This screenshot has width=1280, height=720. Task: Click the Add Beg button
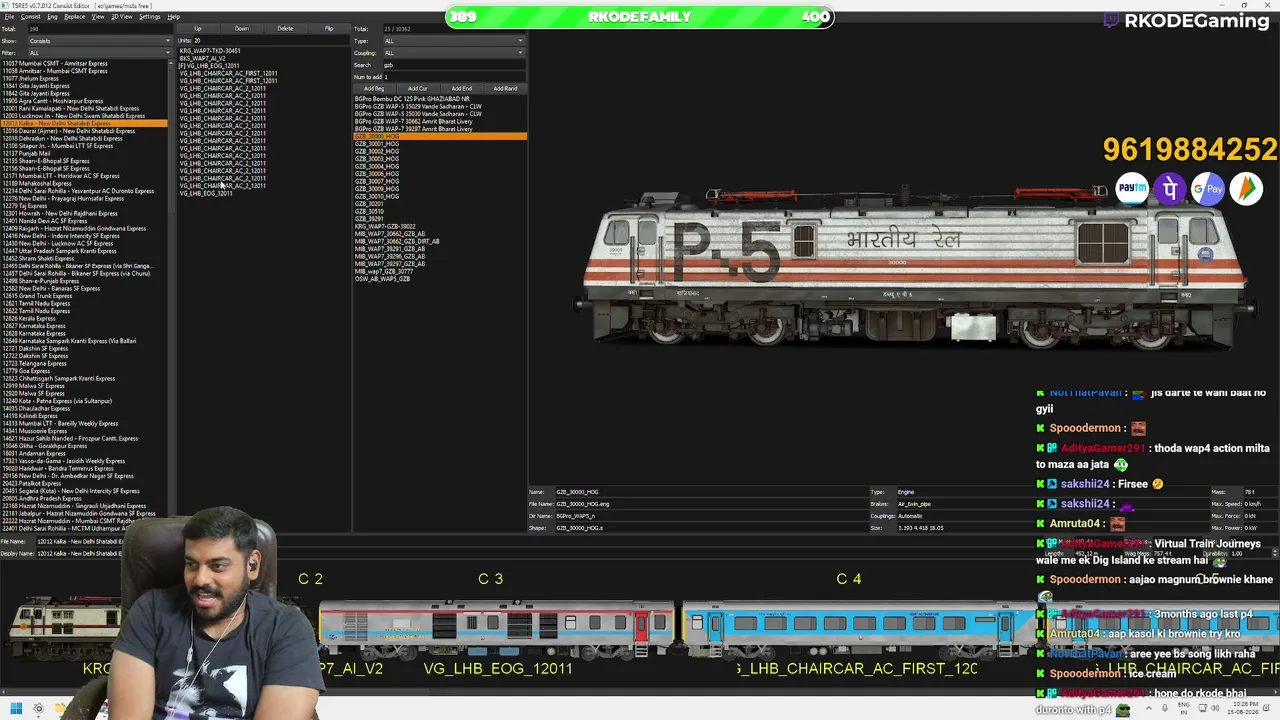tap(374, 88)
